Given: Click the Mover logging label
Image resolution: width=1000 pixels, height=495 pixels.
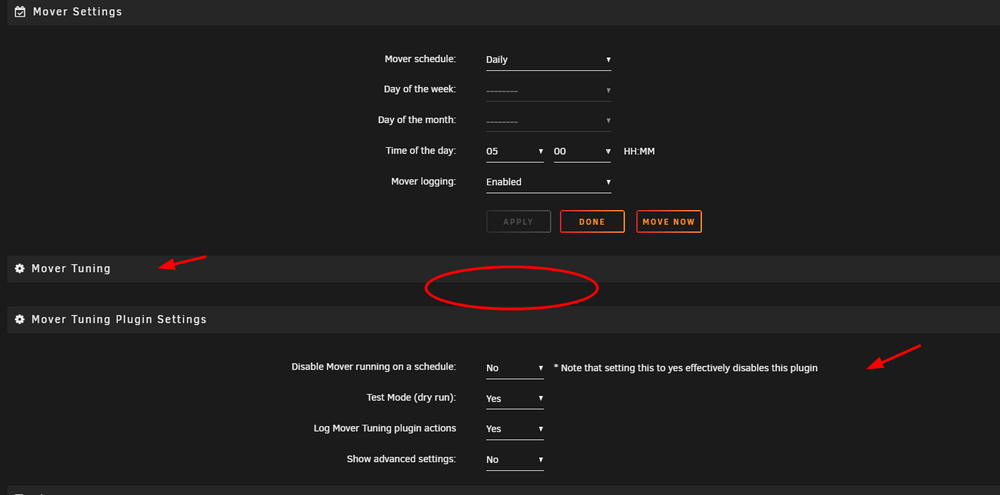Looking at the screenshot, I should [423, 182].
